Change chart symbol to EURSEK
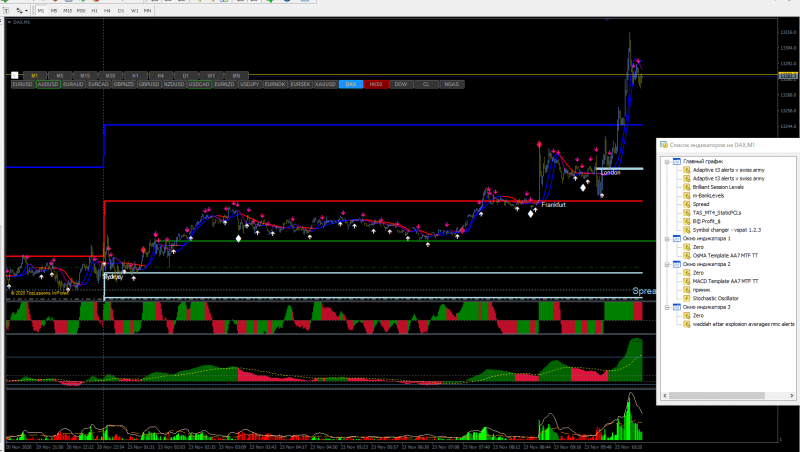Screen dimensions: 800x452 [x=300, y=84]
